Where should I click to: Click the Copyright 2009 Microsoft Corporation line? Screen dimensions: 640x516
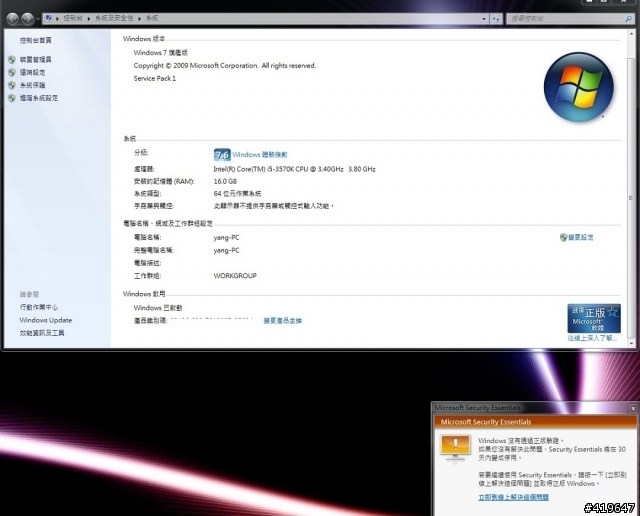pos(224,65)
